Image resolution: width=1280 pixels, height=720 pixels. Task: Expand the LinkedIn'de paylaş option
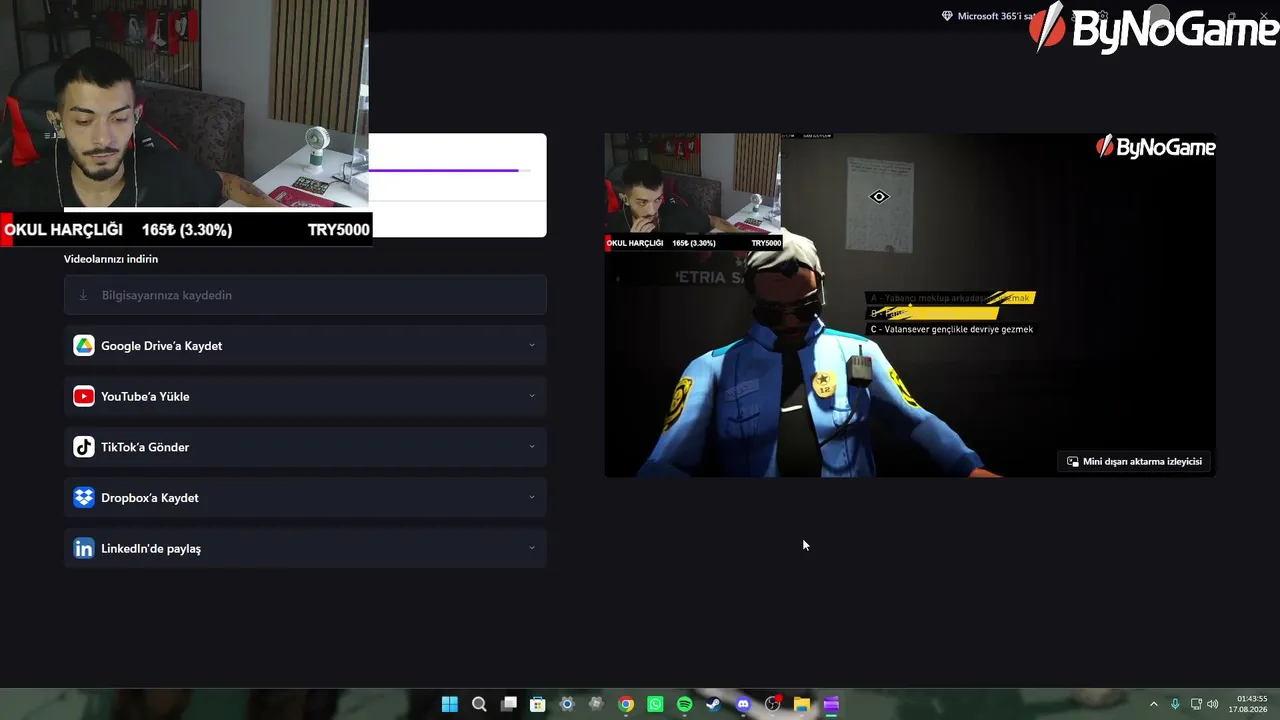coord(531,549)
